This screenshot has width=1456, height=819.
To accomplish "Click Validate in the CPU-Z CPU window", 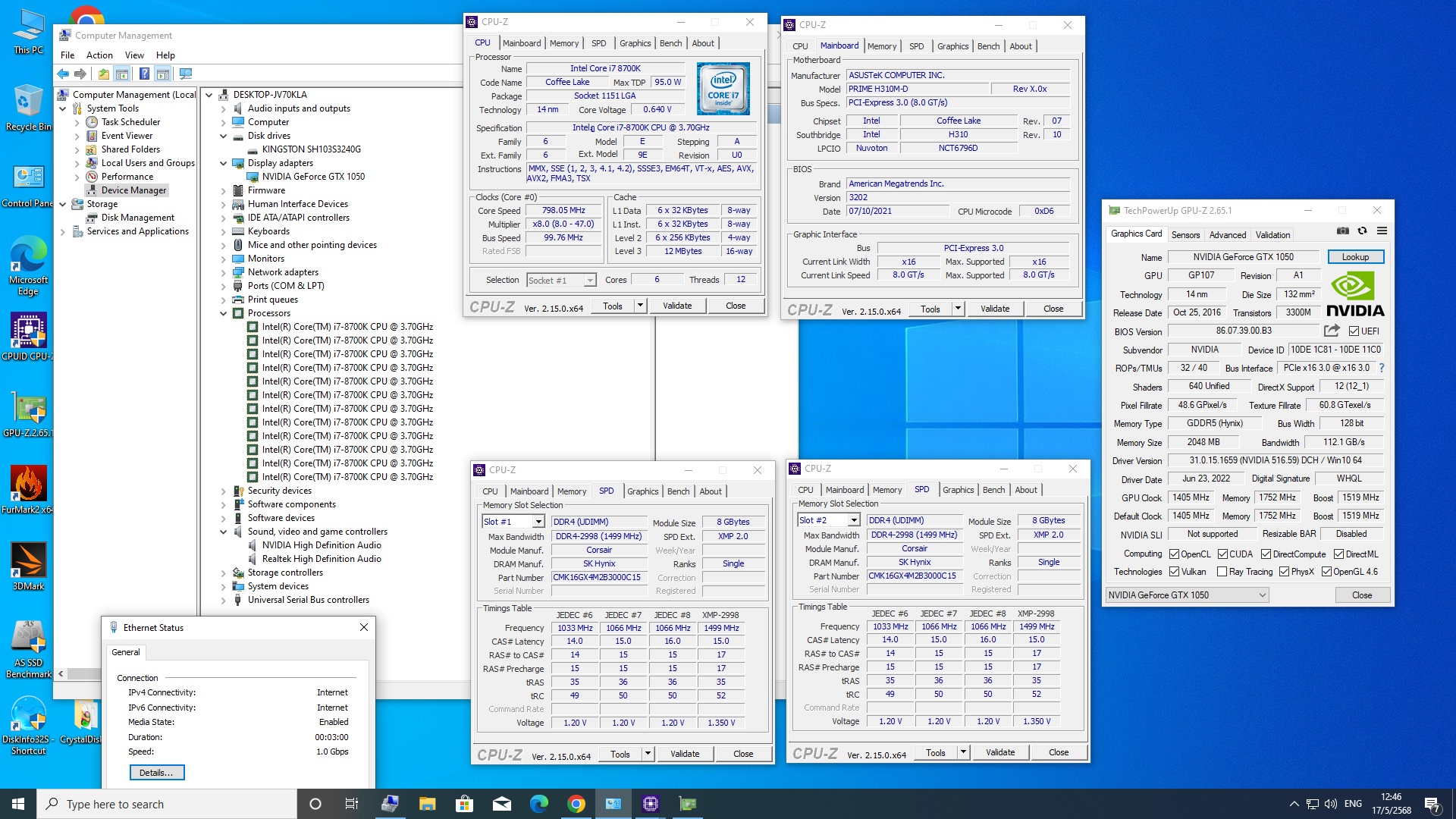I will (x=677, y=306).
